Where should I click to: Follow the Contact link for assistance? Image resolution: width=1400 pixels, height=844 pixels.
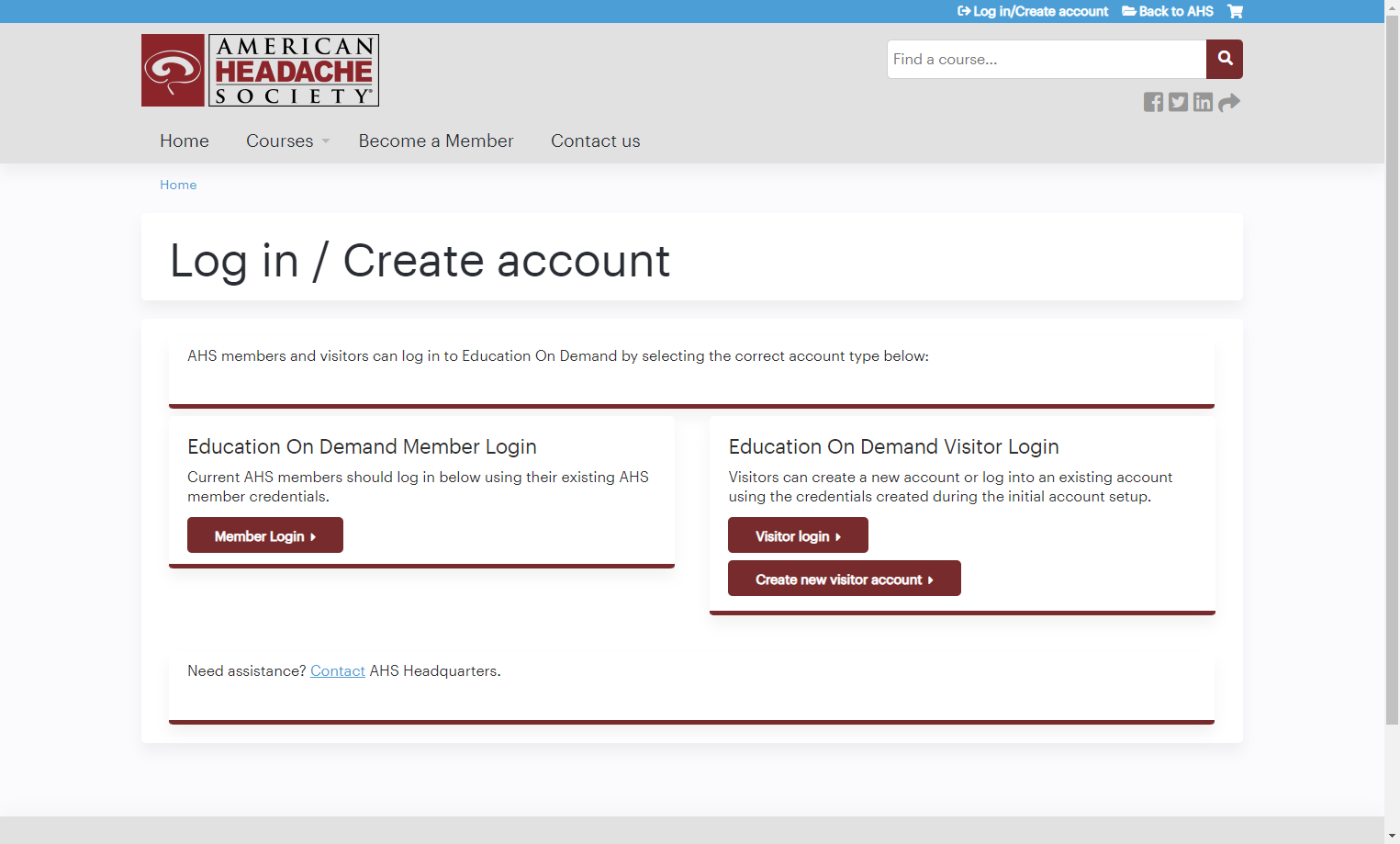click(338, 671)
